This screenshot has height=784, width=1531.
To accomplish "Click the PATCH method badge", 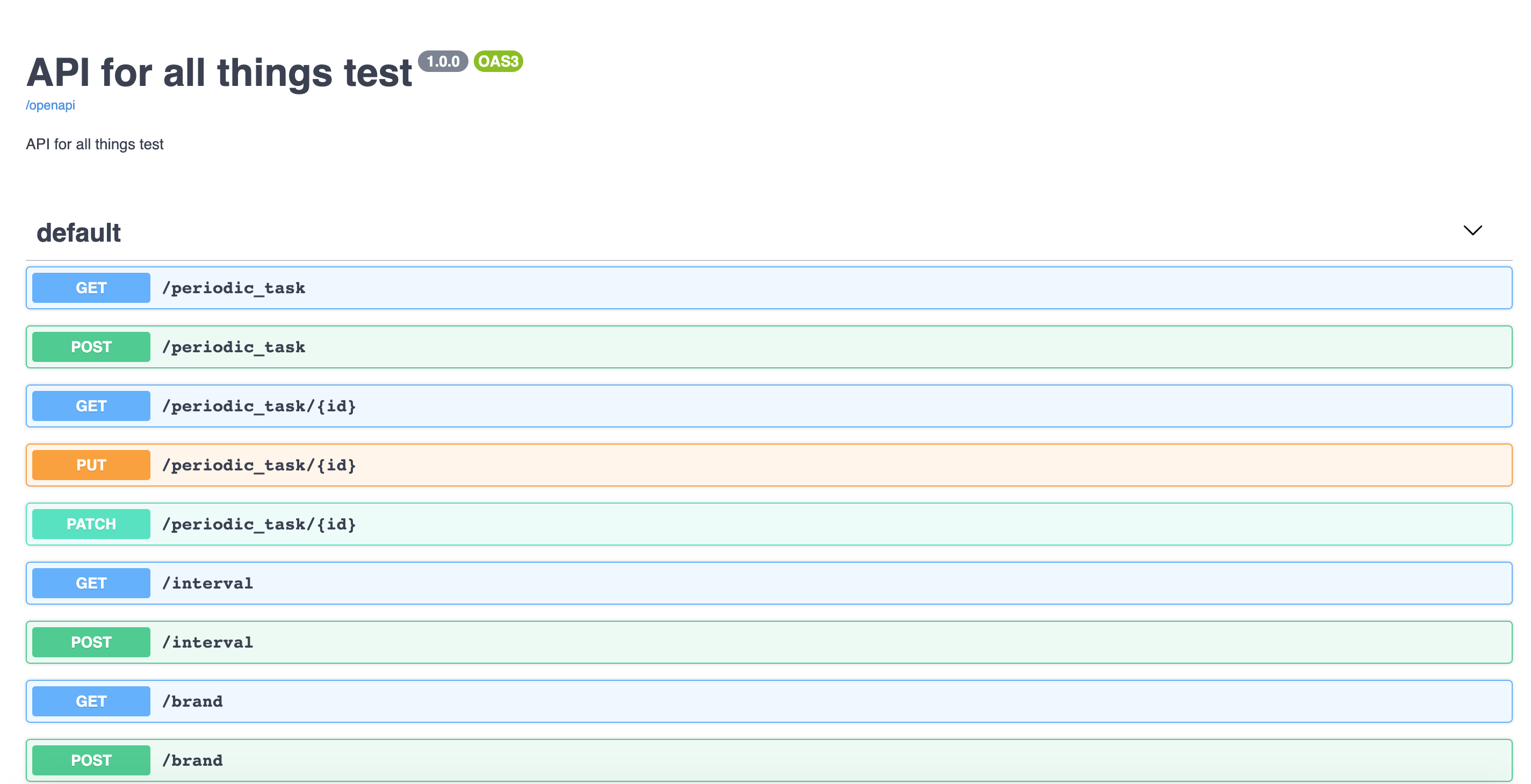I will tap(91, 525).
